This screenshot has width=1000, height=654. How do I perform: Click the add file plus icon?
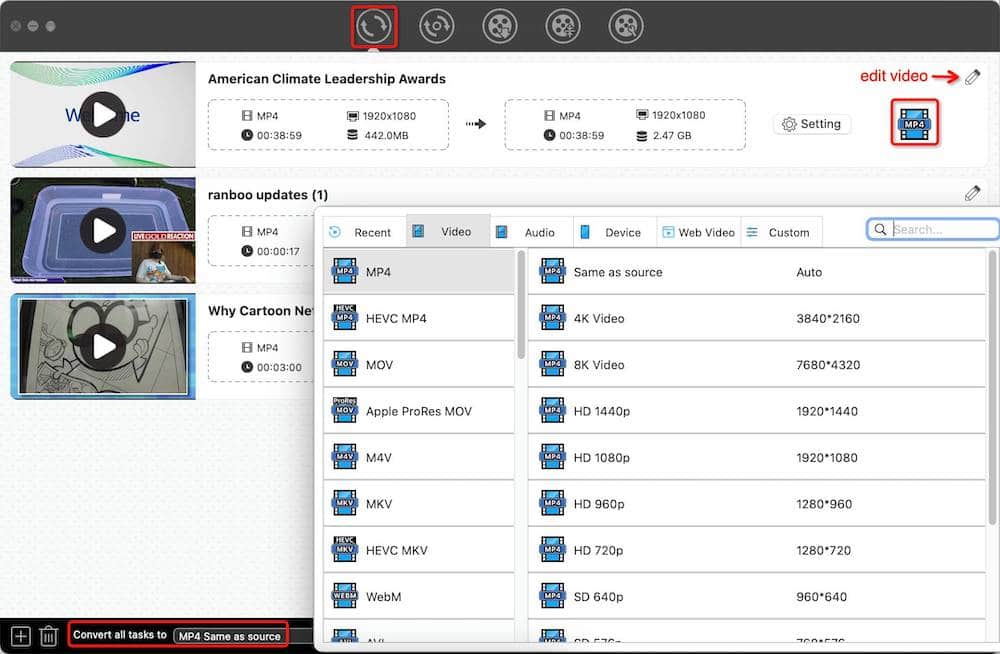pyautogui.click(x=20, y=635)
